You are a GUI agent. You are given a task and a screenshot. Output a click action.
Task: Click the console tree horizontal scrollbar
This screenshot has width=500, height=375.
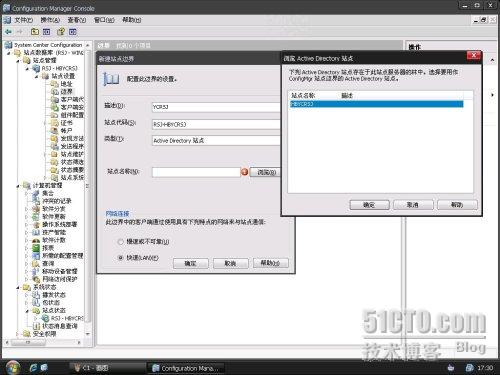43,342
